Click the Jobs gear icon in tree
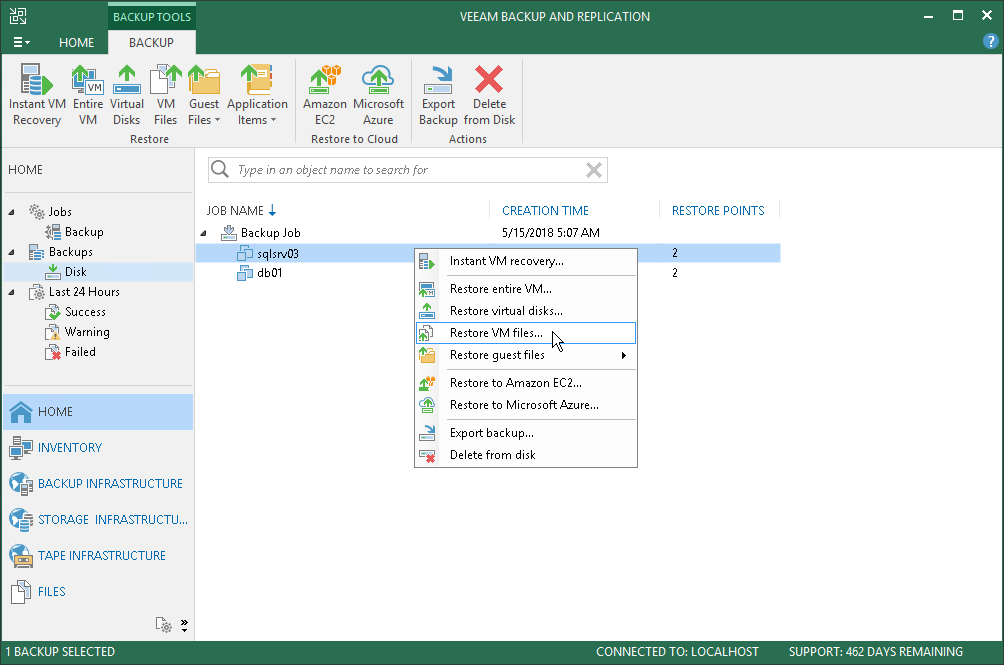Viewport: 1004px width, 665px height. (x=37, y=212)
